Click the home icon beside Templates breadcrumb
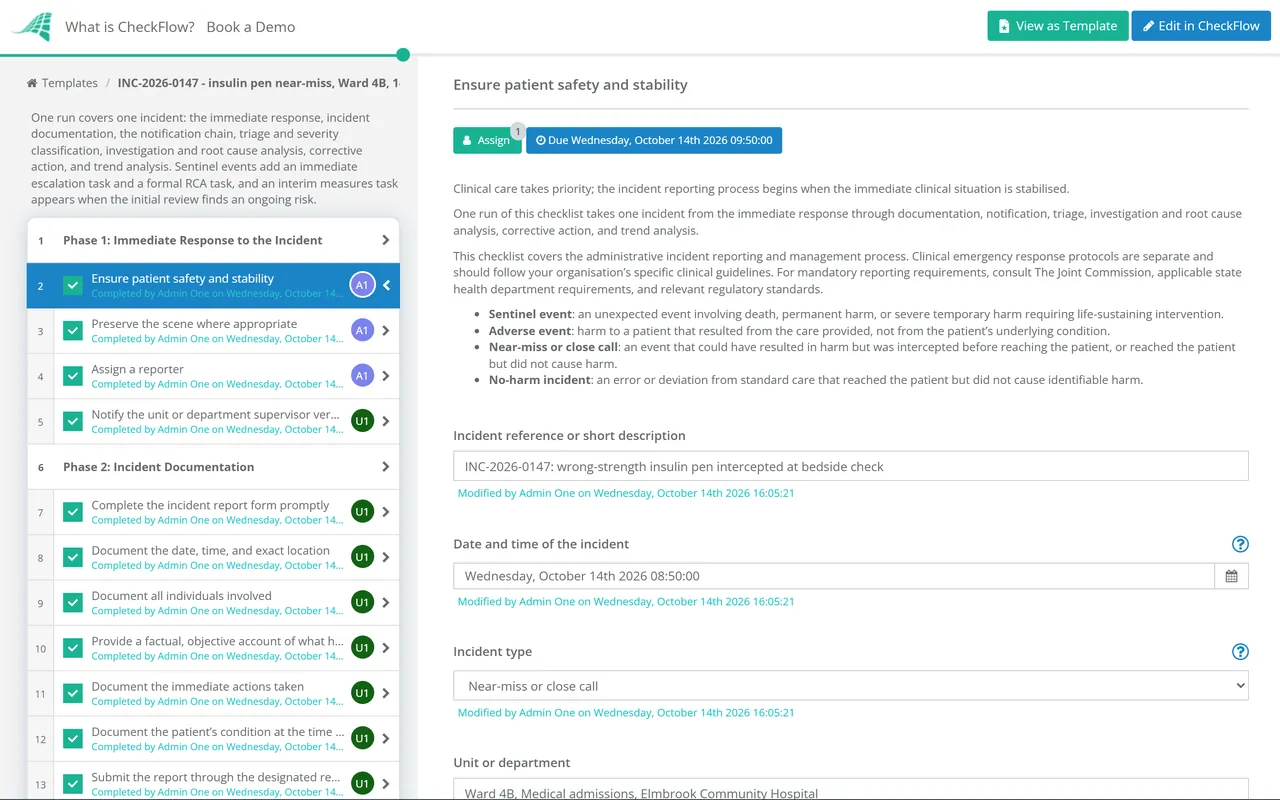The height and width of the screenshot is (800, 1280). (x=32, y=83)
